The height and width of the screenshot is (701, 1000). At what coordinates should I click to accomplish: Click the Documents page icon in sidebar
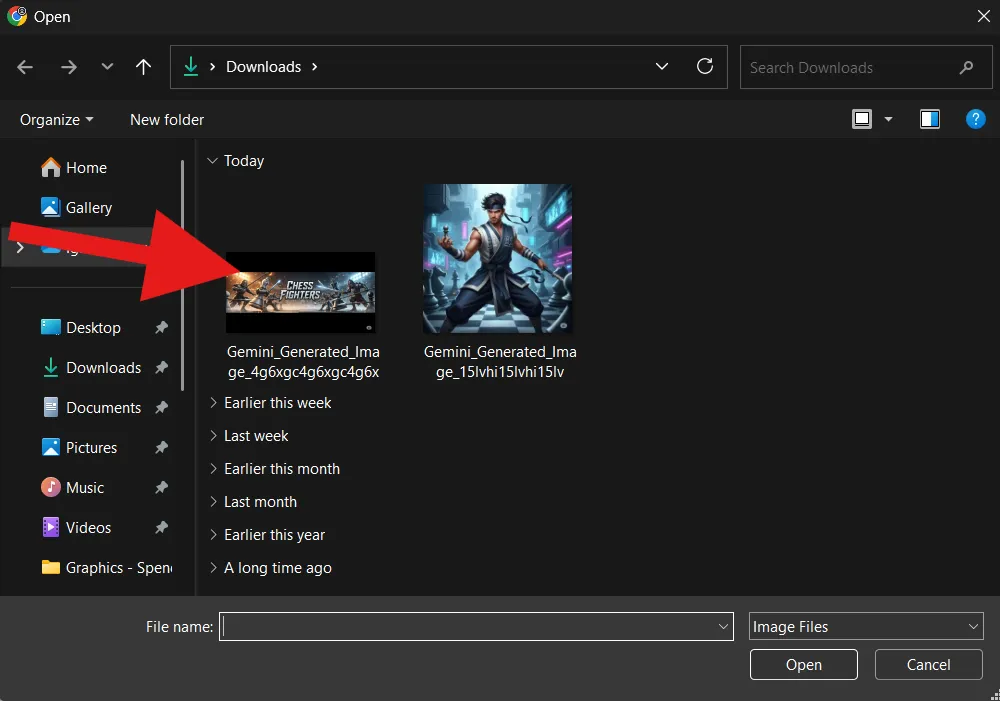(50, 407)
